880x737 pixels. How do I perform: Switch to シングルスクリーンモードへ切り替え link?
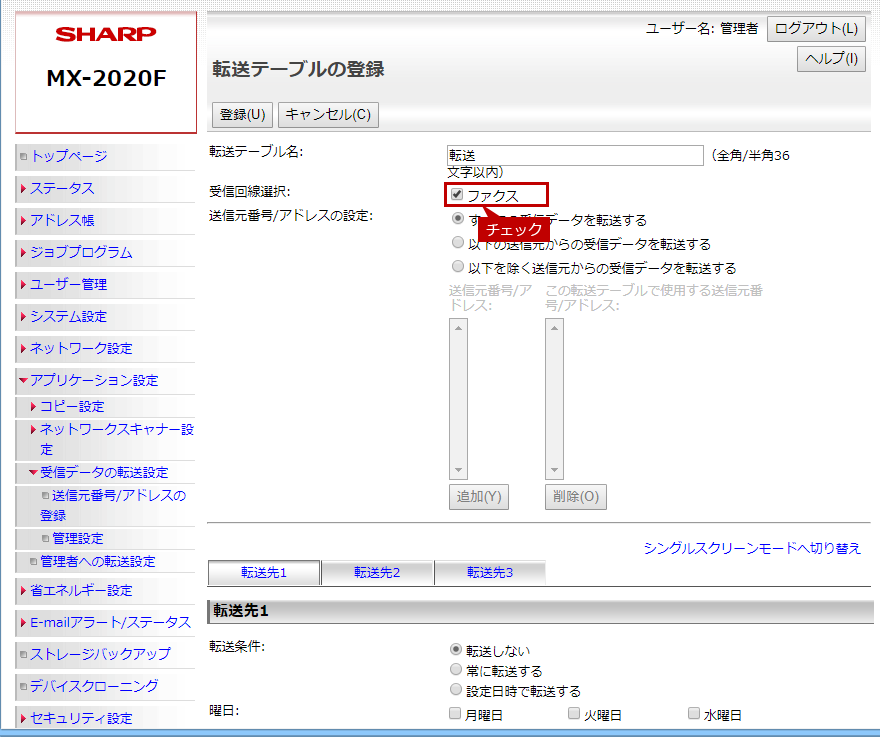[752, 548]
